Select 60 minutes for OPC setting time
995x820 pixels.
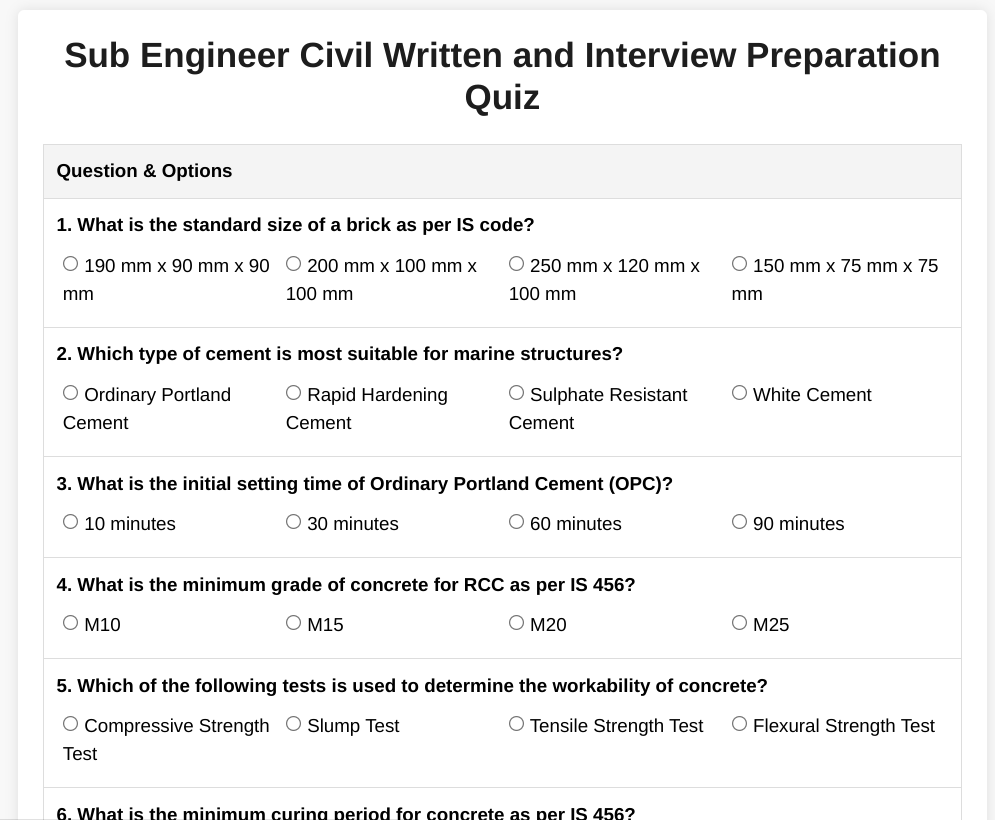coord(516,521)
